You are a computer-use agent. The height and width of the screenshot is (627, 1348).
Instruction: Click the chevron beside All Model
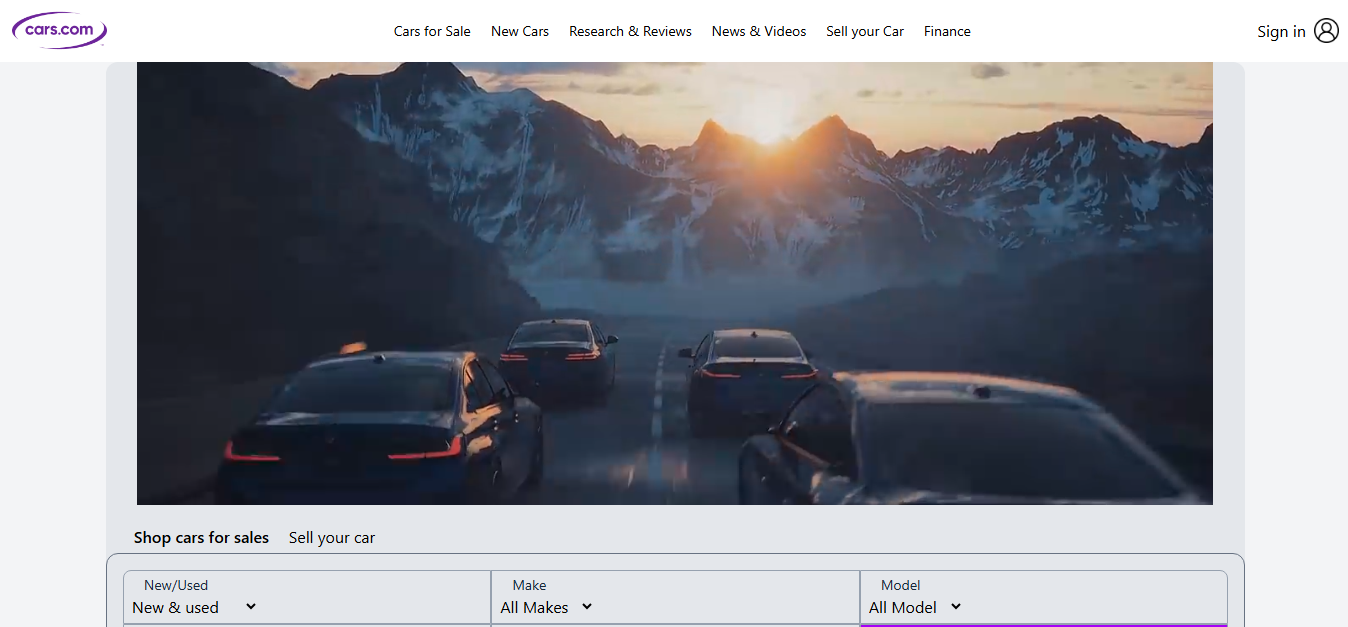point(956,607)
